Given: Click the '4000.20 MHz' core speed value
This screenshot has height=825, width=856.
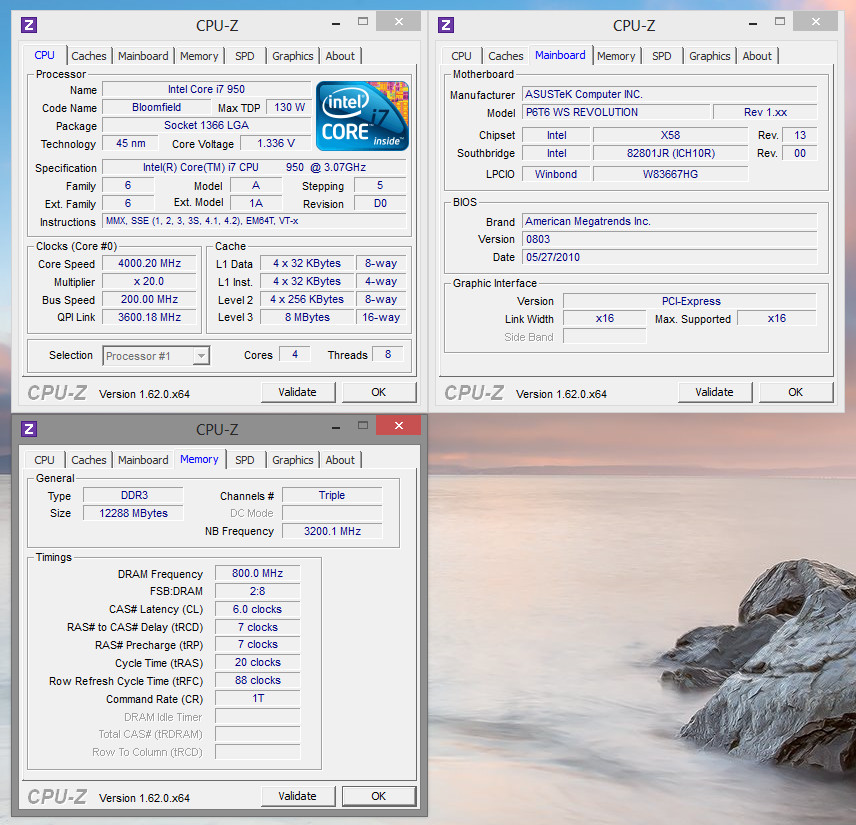Looking at the screenshot, I should (150, 263).
